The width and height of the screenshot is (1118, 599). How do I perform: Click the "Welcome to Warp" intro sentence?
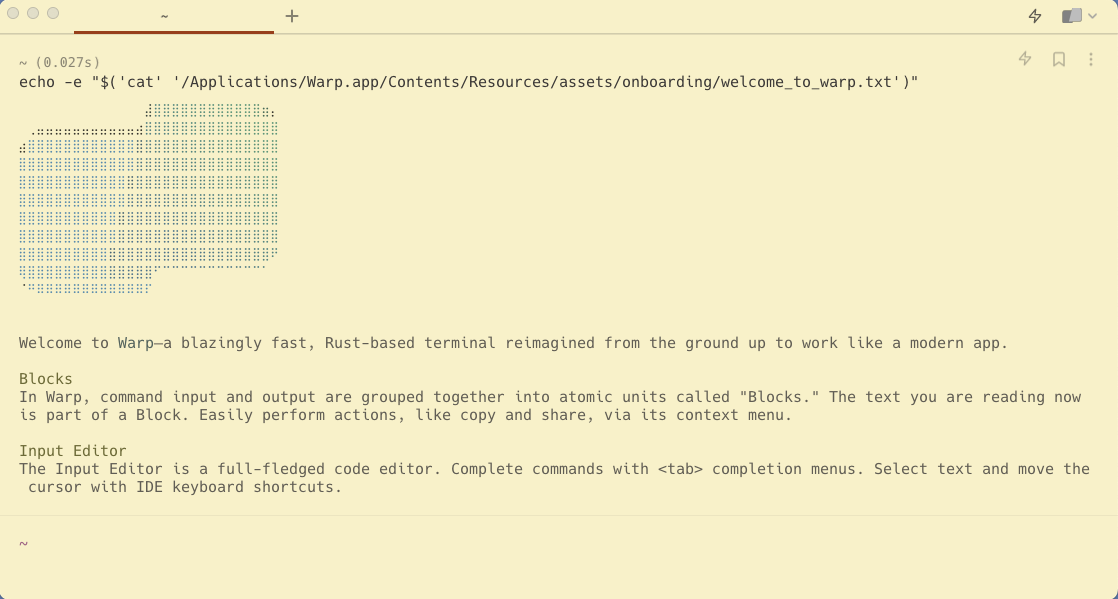point(513,343)
